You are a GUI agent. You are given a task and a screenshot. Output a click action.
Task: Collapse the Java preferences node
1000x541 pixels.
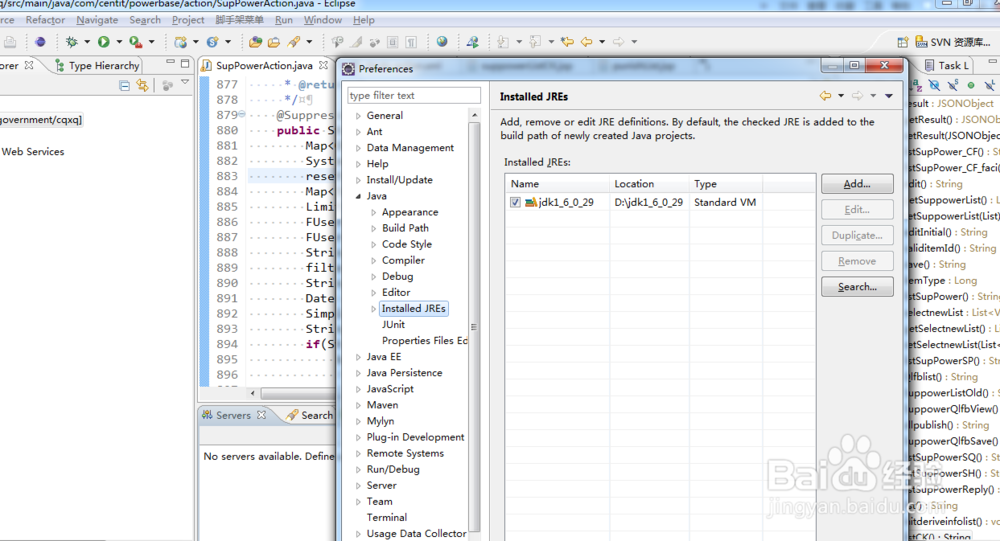[x=358, y=196]
